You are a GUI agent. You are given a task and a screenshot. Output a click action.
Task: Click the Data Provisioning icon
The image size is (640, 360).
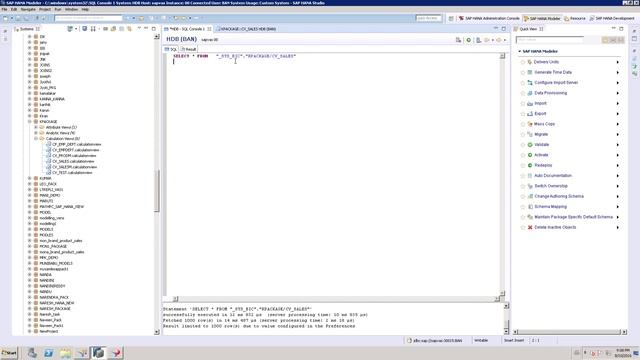[x=530, y=93]
